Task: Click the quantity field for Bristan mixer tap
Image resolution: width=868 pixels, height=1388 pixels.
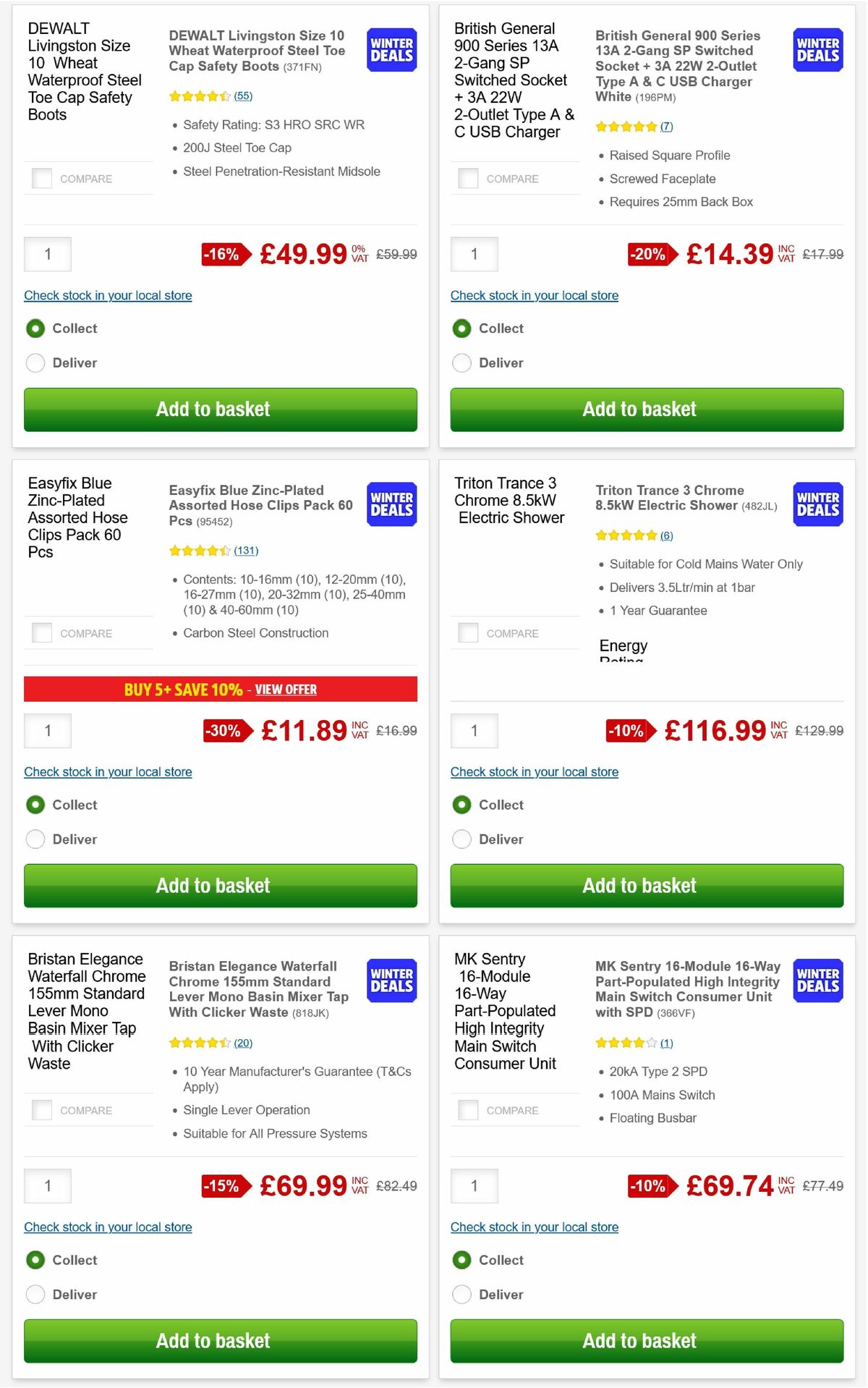Action: (x=48, y=1186)
